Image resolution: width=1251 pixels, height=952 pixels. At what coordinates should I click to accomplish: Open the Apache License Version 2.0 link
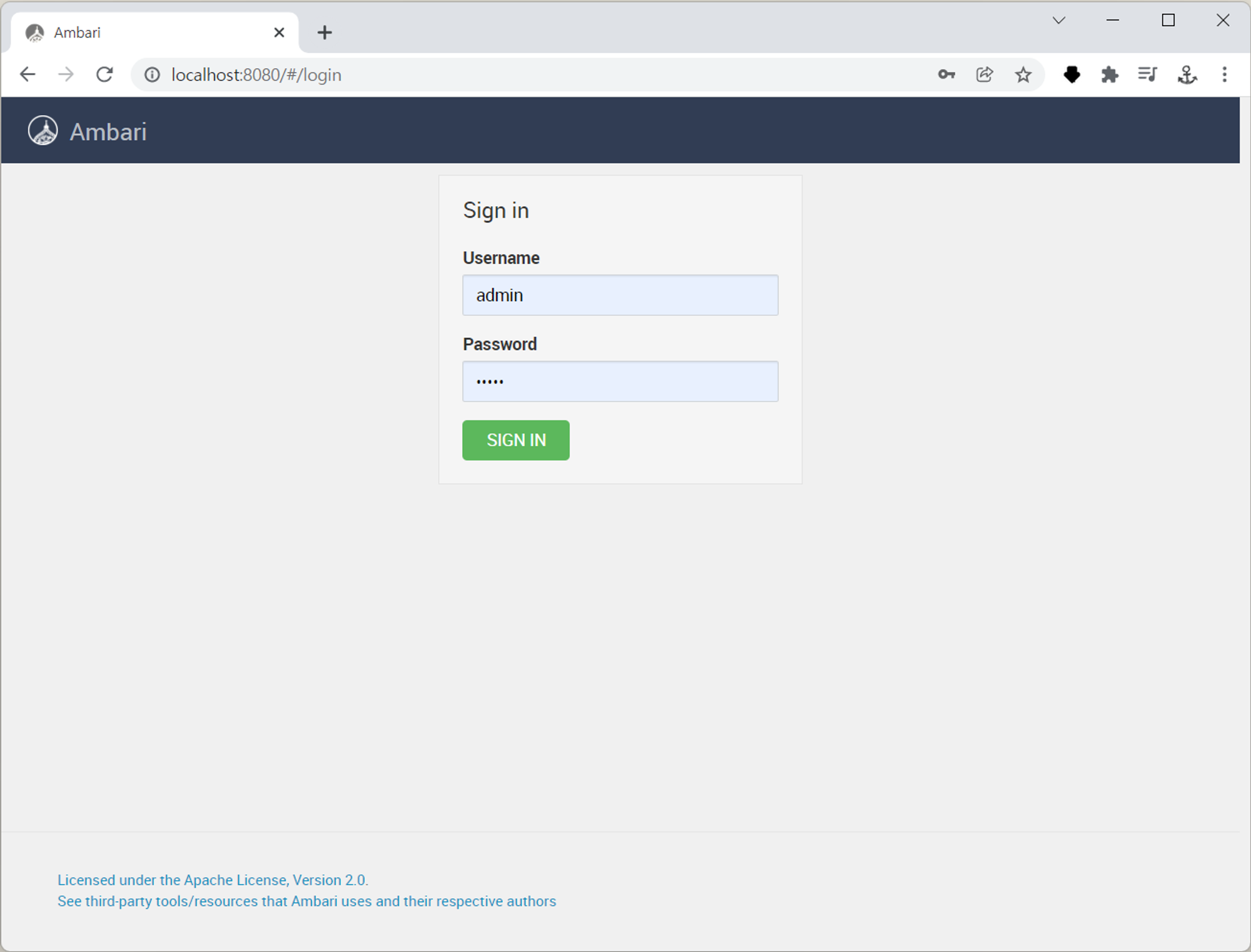[x=213, y=880]
